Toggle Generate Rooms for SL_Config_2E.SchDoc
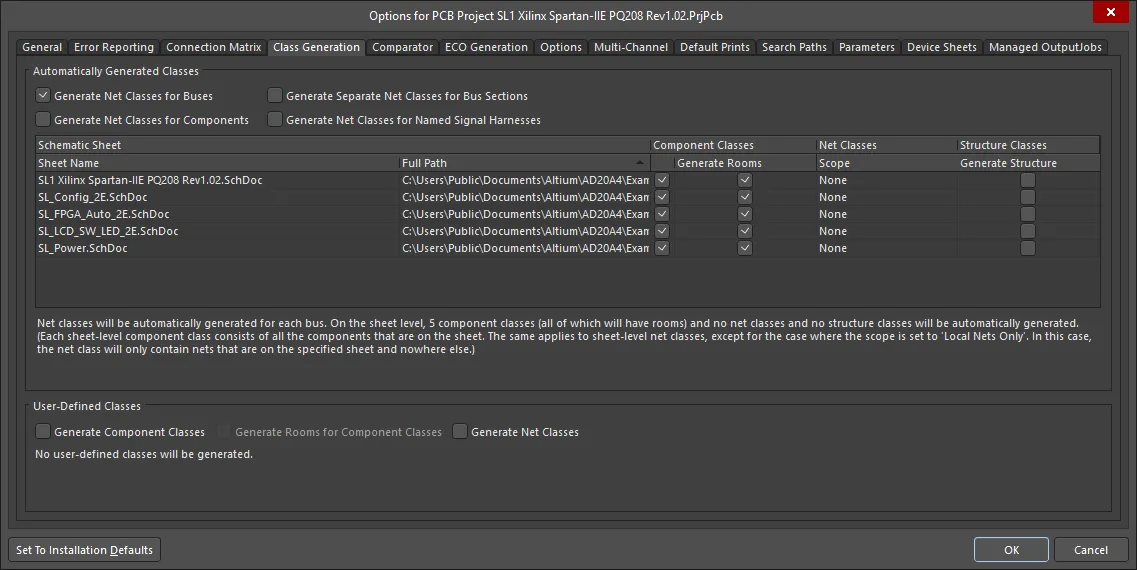This screenshot has width=1137, height=570. coord(745,197)
